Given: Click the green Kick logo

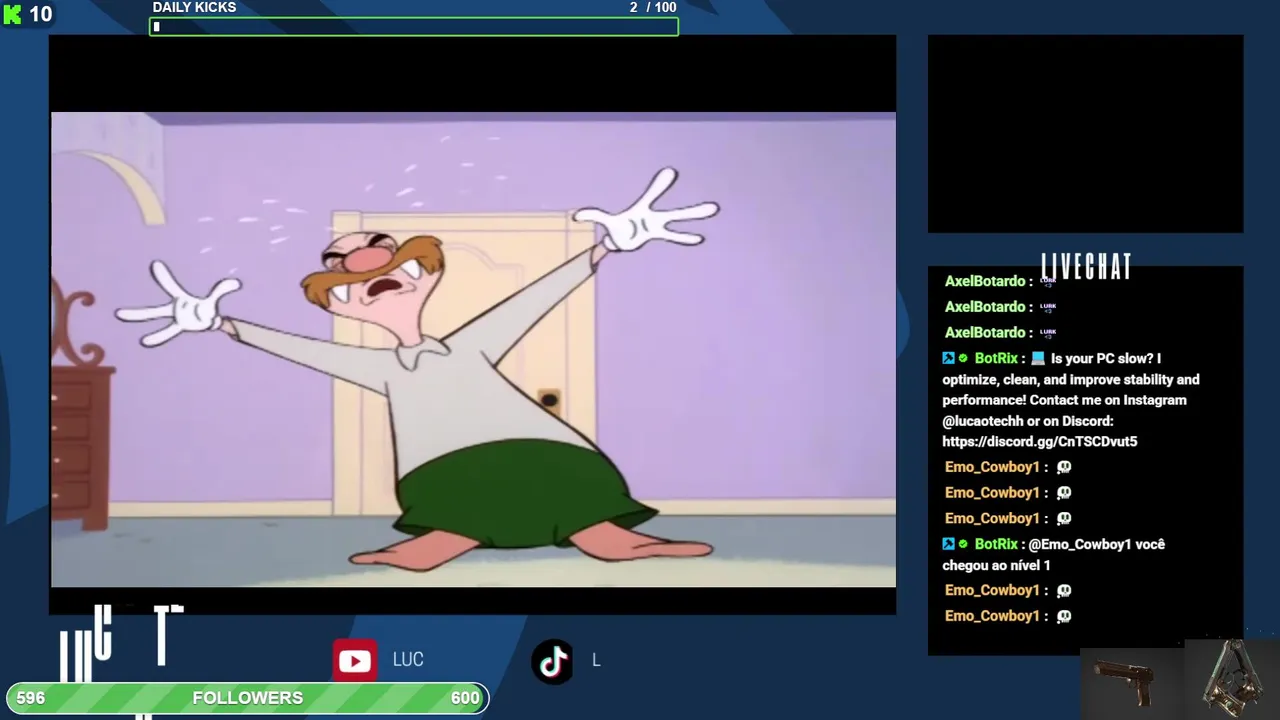Looking at the screenshot, I should click(12, 14).
